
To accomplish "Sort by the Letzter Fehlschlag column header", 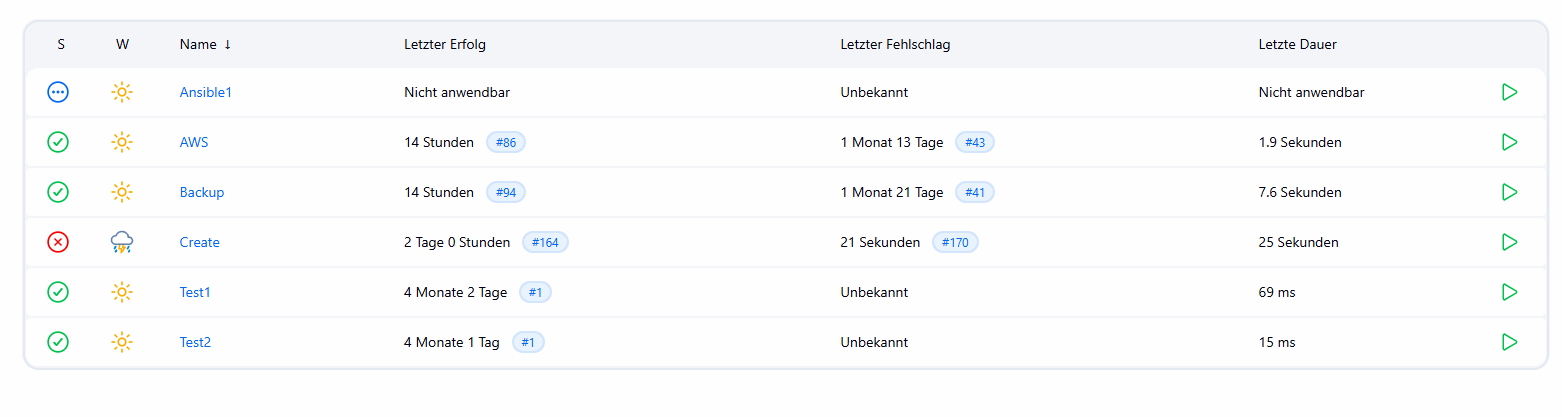I will [x=894, y=44].
